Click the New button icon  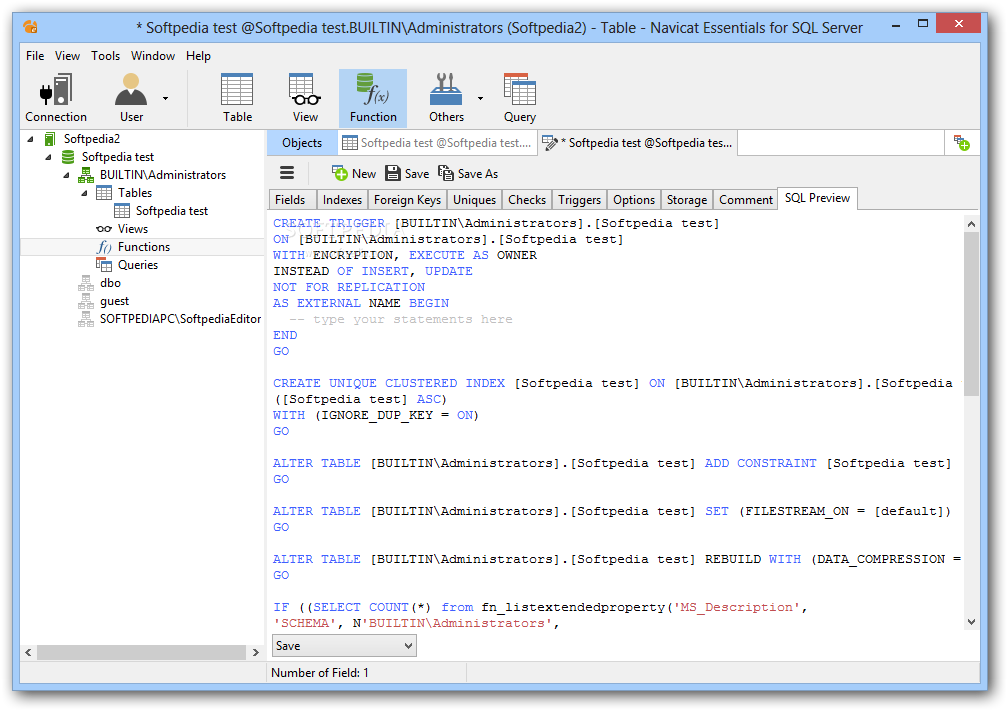[339, 173]
